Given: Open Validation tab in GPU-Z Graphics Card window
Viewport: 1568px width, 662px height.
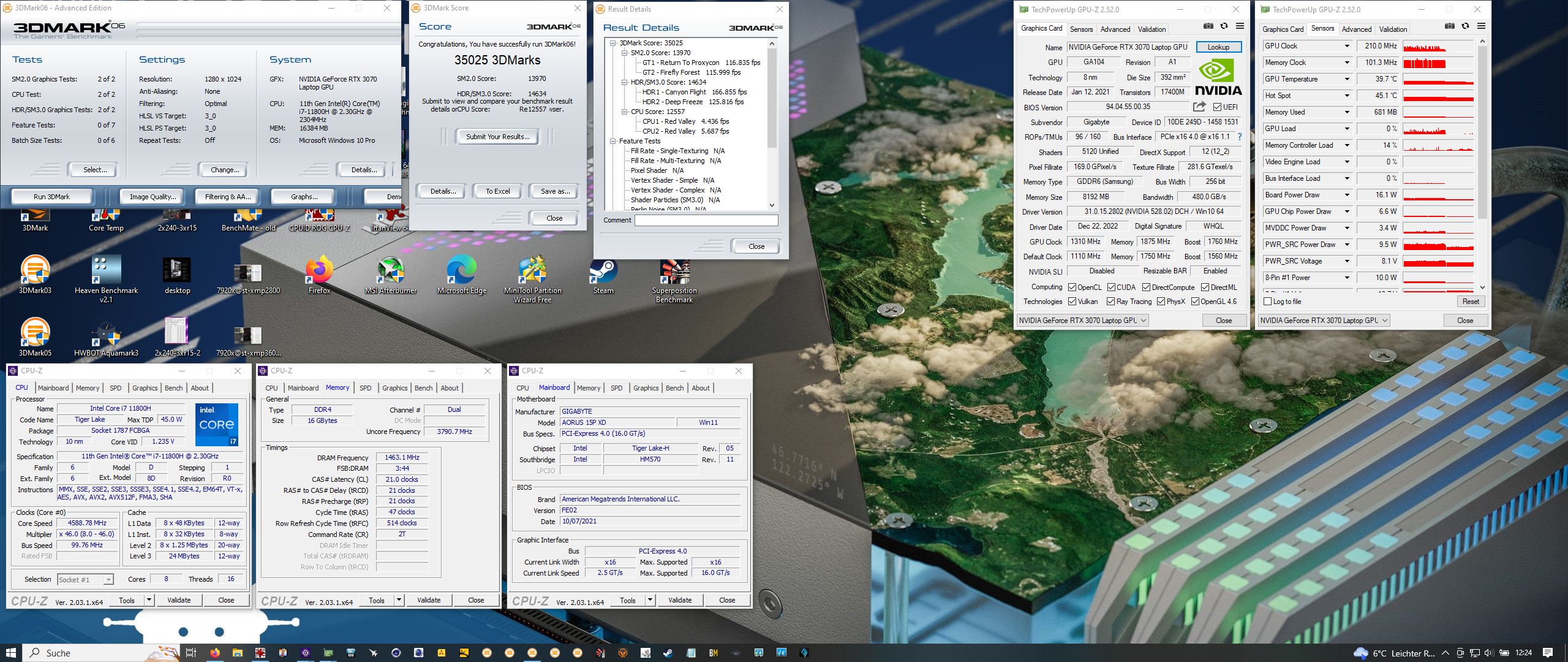Looking at the screenshot, I should (x=1151, y=29).
